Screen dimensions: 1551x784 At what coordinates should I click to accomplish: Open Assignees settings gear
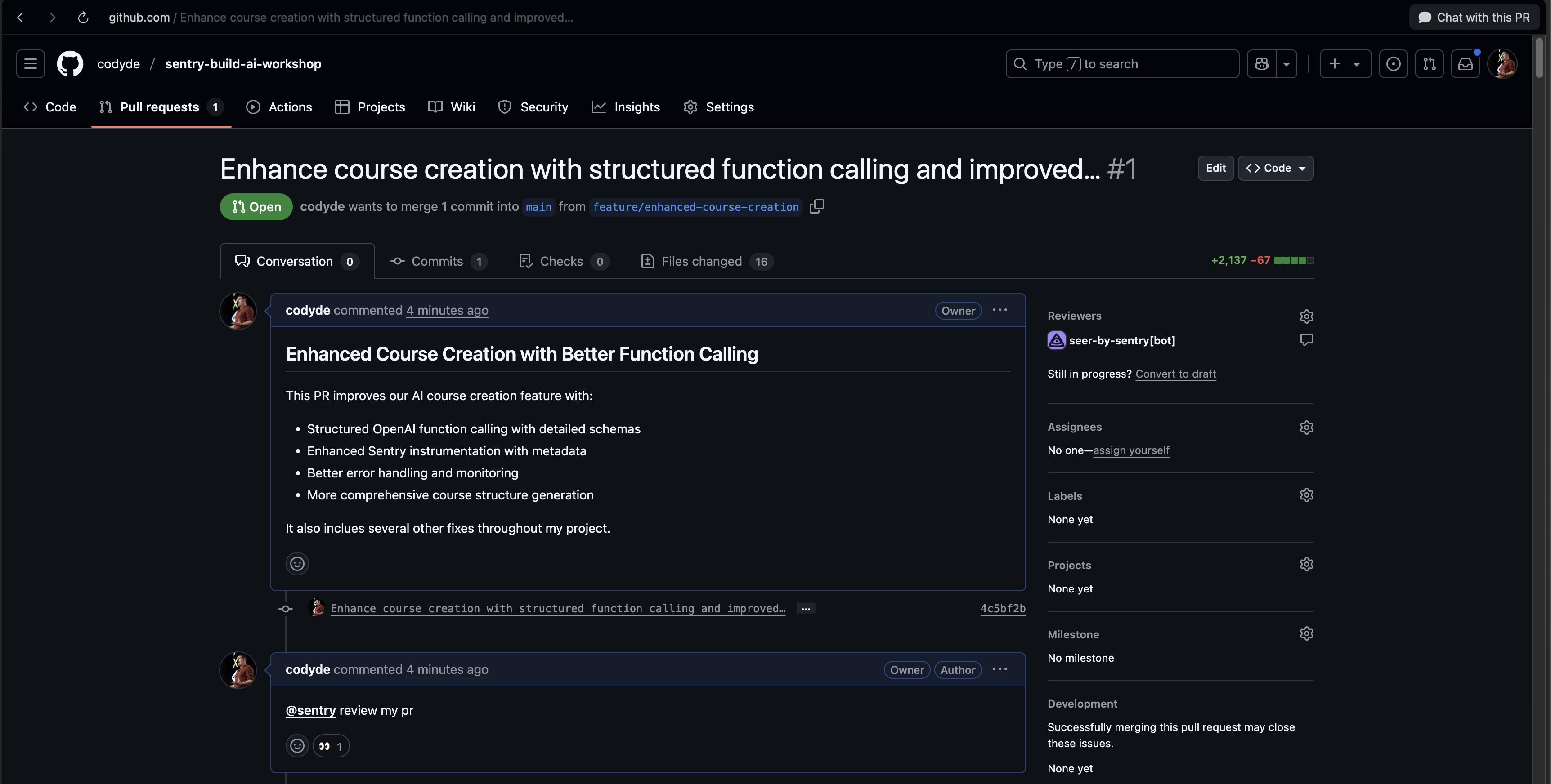[x=1306, y=427]
